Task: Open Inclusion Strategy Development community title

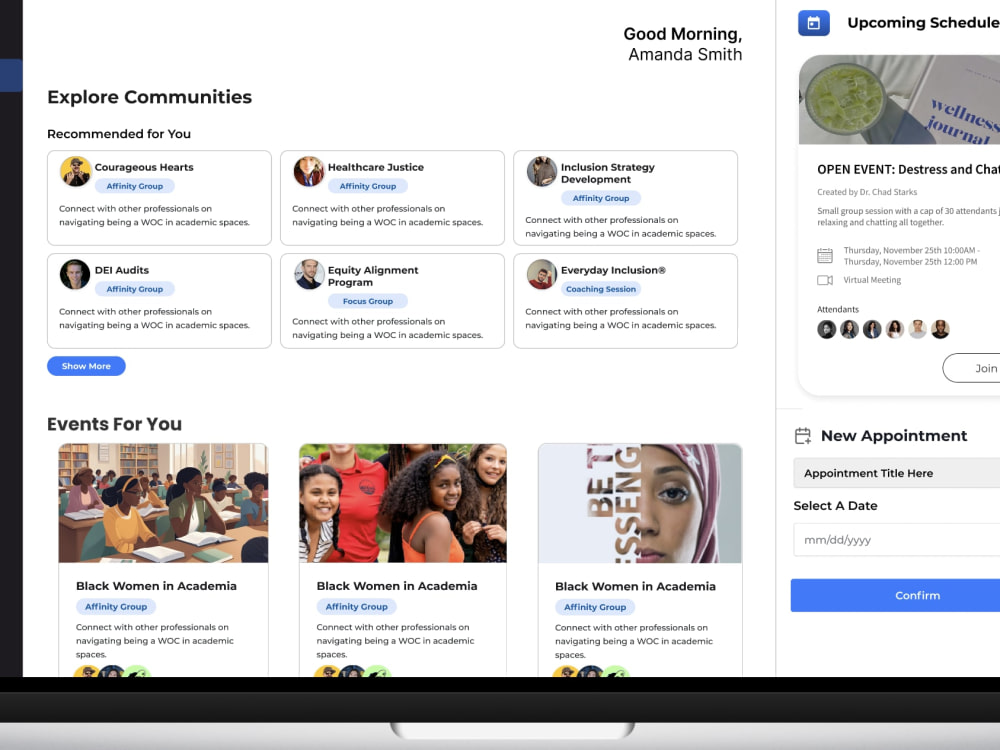Action: (608, 173)
